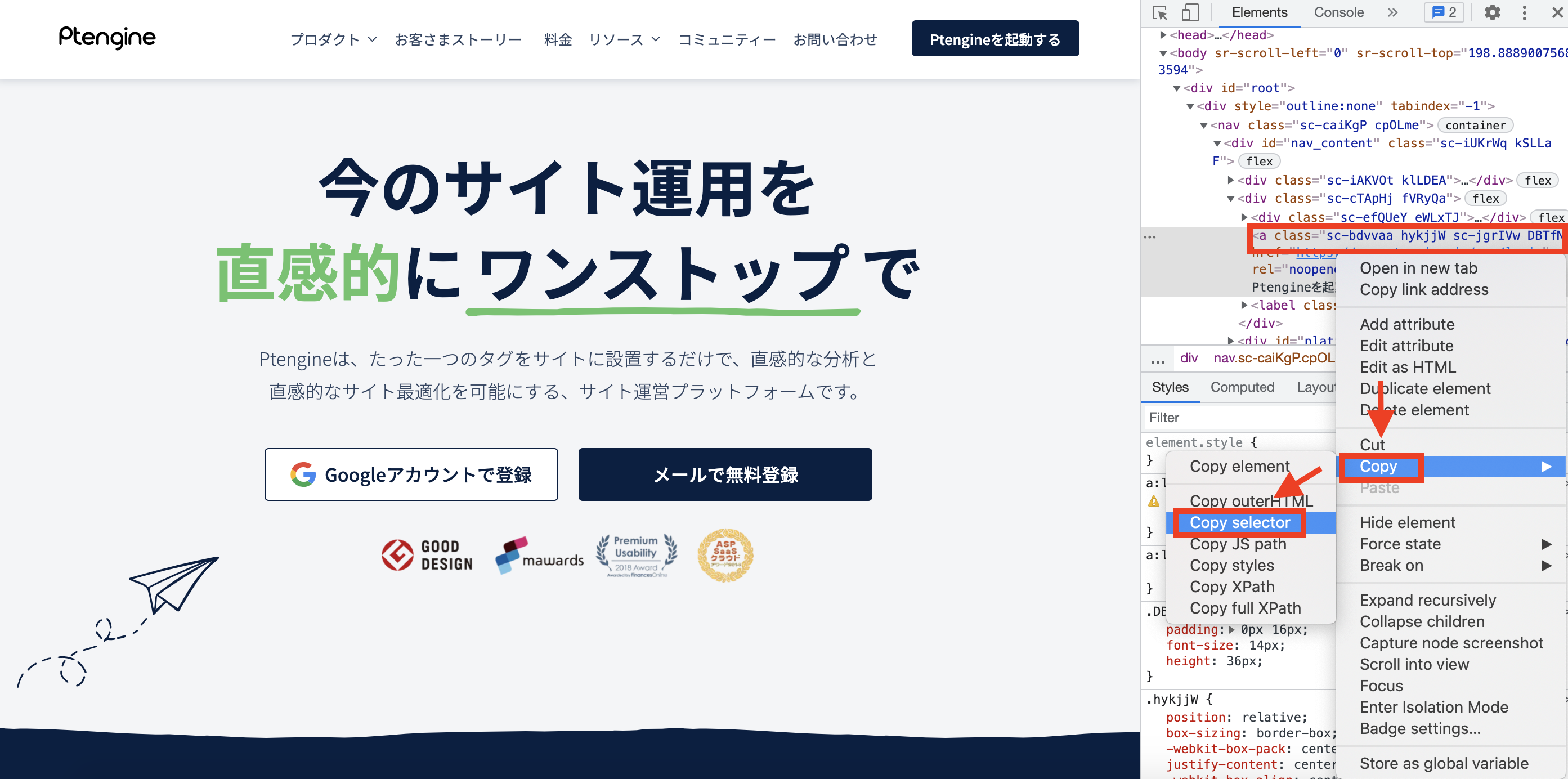Collapse the nav sc-caiKgP node

1203,126
